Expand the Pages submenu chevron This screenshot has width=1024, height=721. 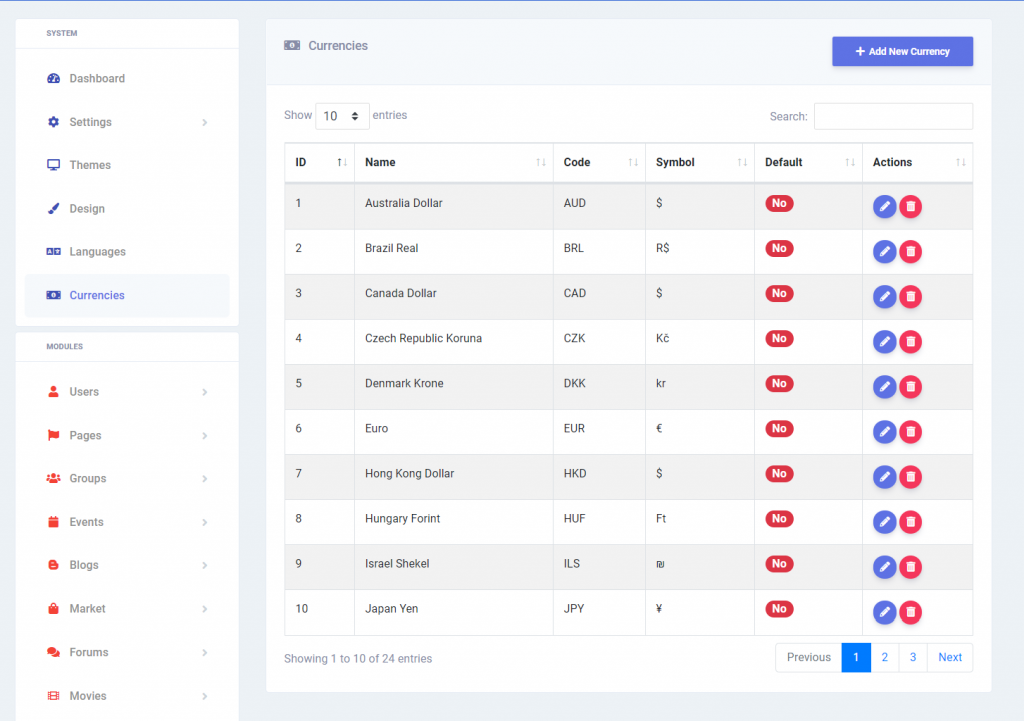pos(204,436)
